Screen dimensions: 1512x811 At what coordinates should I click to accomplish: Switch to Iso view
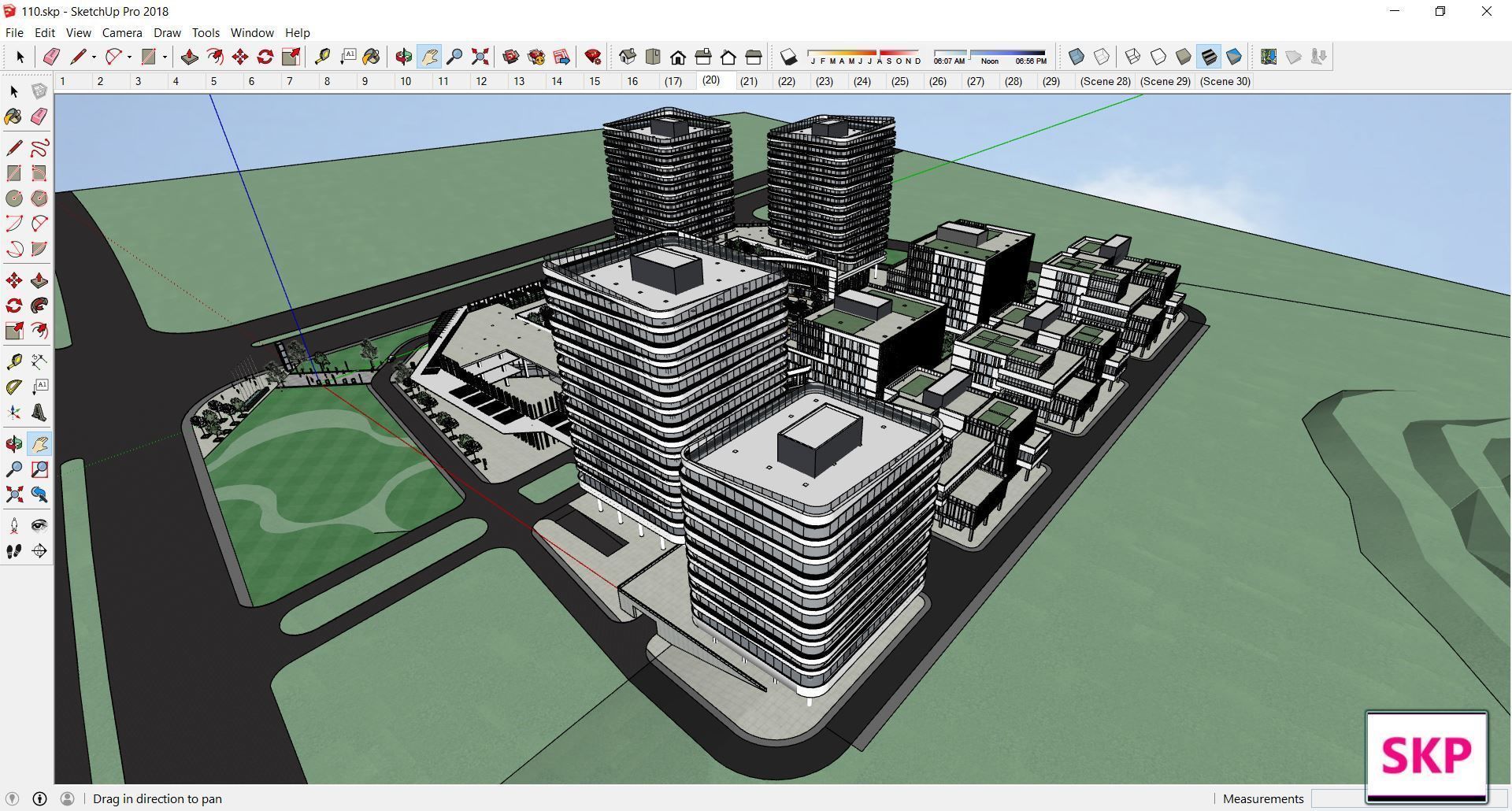coord(627,57)
